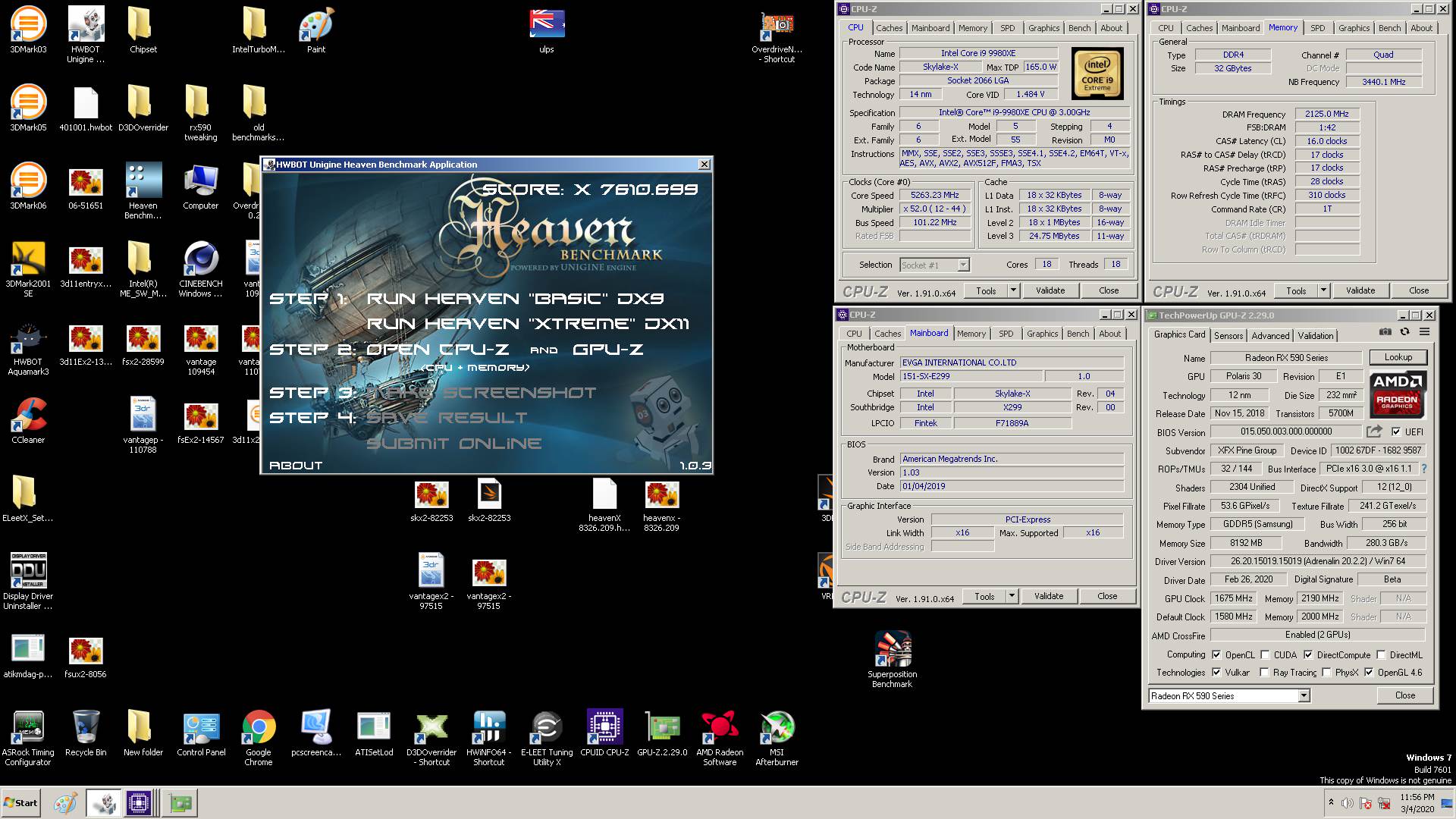
Task: Launch Google Chrome from the desktop
Action: click(259, 737)
